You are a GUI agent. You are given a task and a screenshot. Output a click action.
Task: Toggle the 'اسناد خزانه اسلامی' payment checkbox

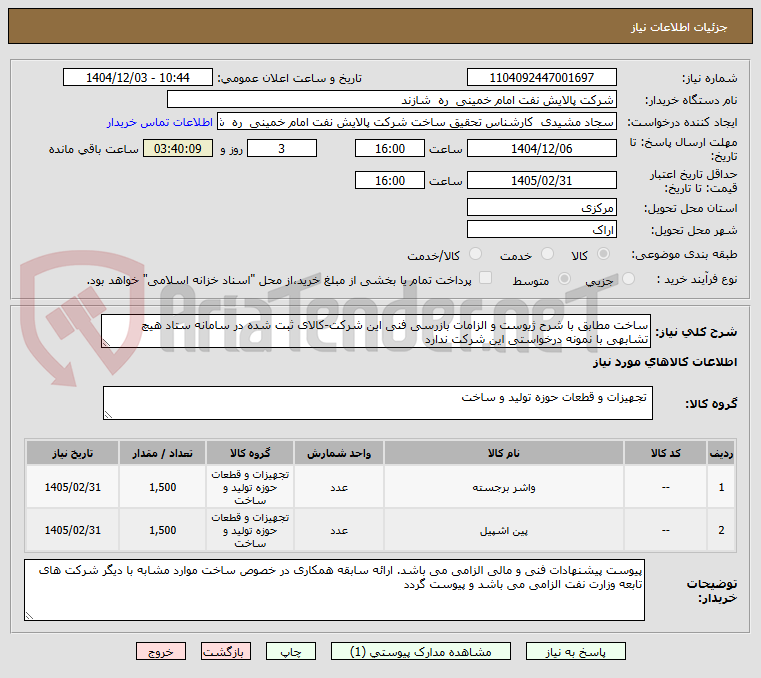tap(485, 278)
